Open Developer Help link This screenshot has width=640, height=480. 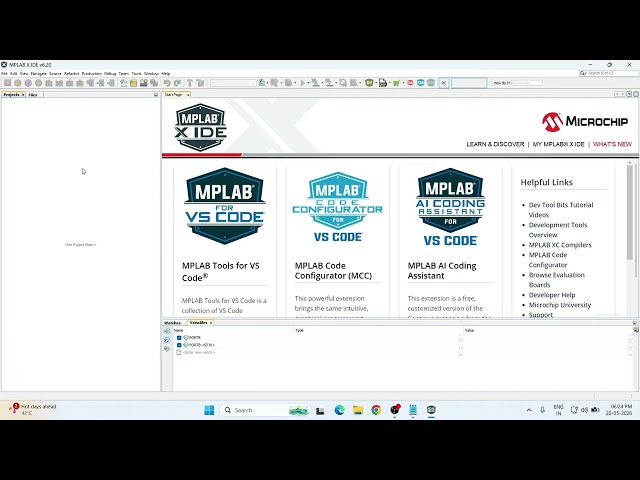tap(552, 295)
